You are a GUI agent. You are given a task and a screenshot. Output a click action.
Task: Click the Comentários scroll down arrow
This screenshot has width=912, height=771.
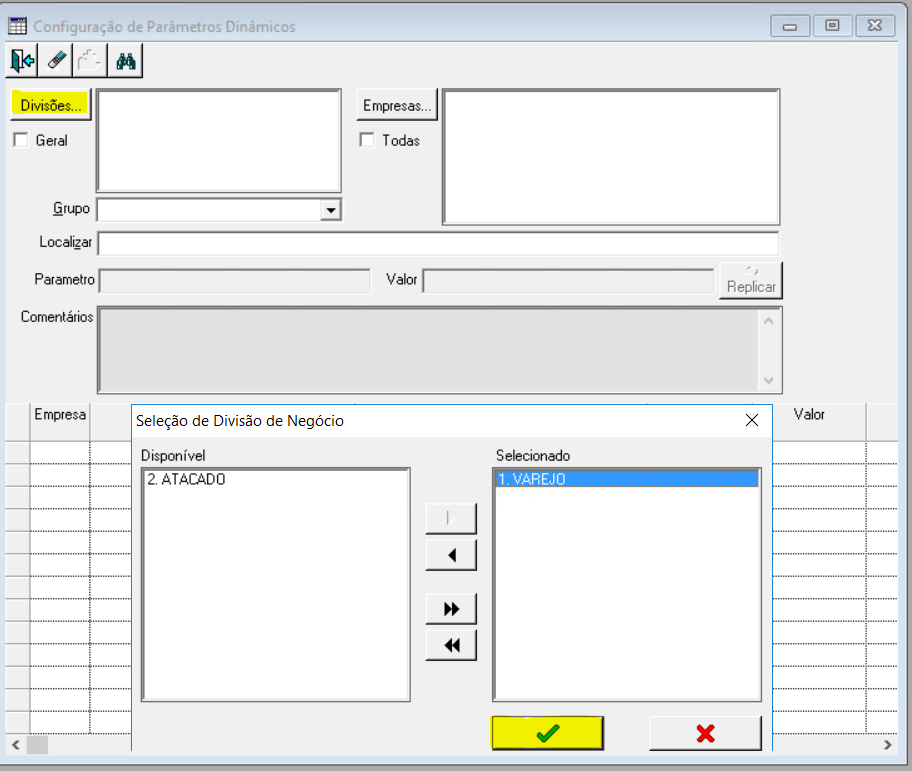(768, 380)
